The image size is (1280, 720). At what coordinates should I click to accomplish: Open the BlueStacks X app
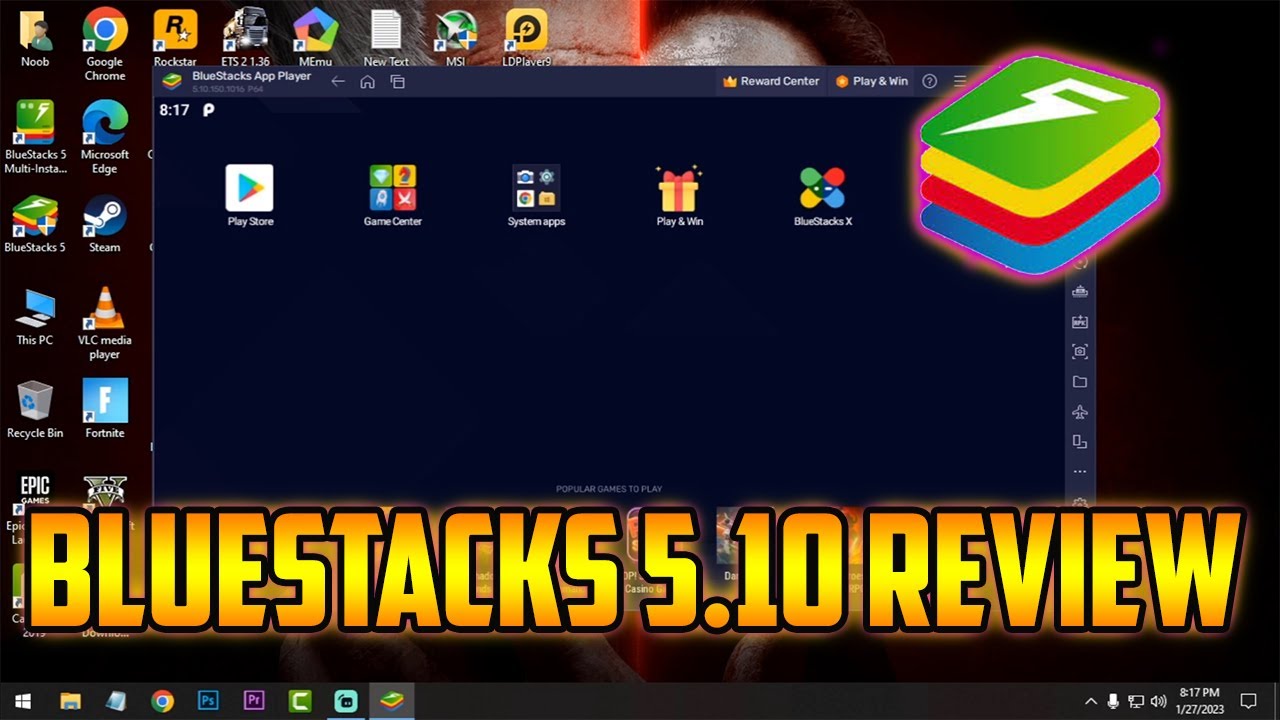coord(822,196)
